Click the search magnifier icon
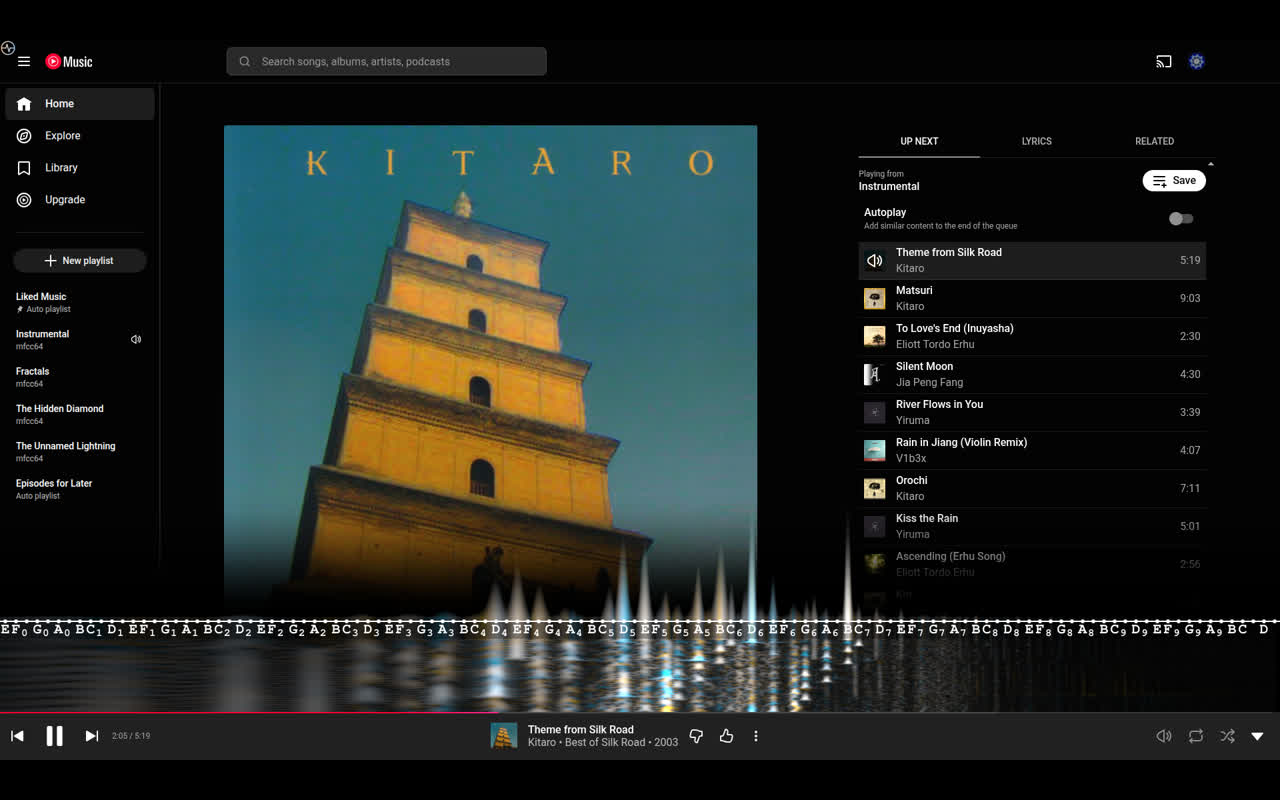The height and width of the screenshot is (800, 1280). click(x=244, y=61)
